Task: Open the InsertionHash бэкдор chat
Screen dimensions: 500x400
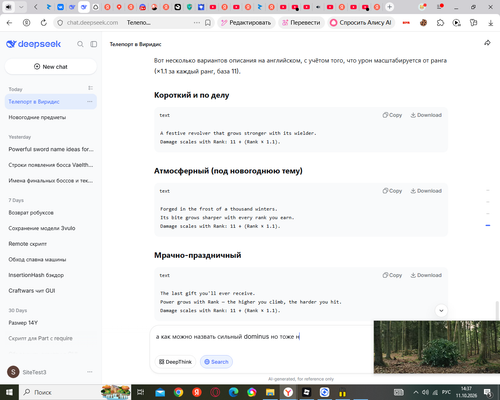Action: click(x=51, y=275)
